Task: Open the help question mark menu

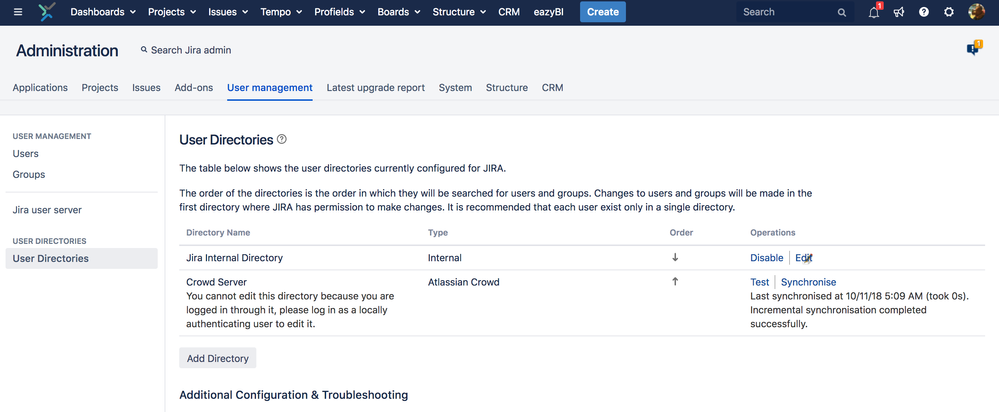Action: click(924, 12)
